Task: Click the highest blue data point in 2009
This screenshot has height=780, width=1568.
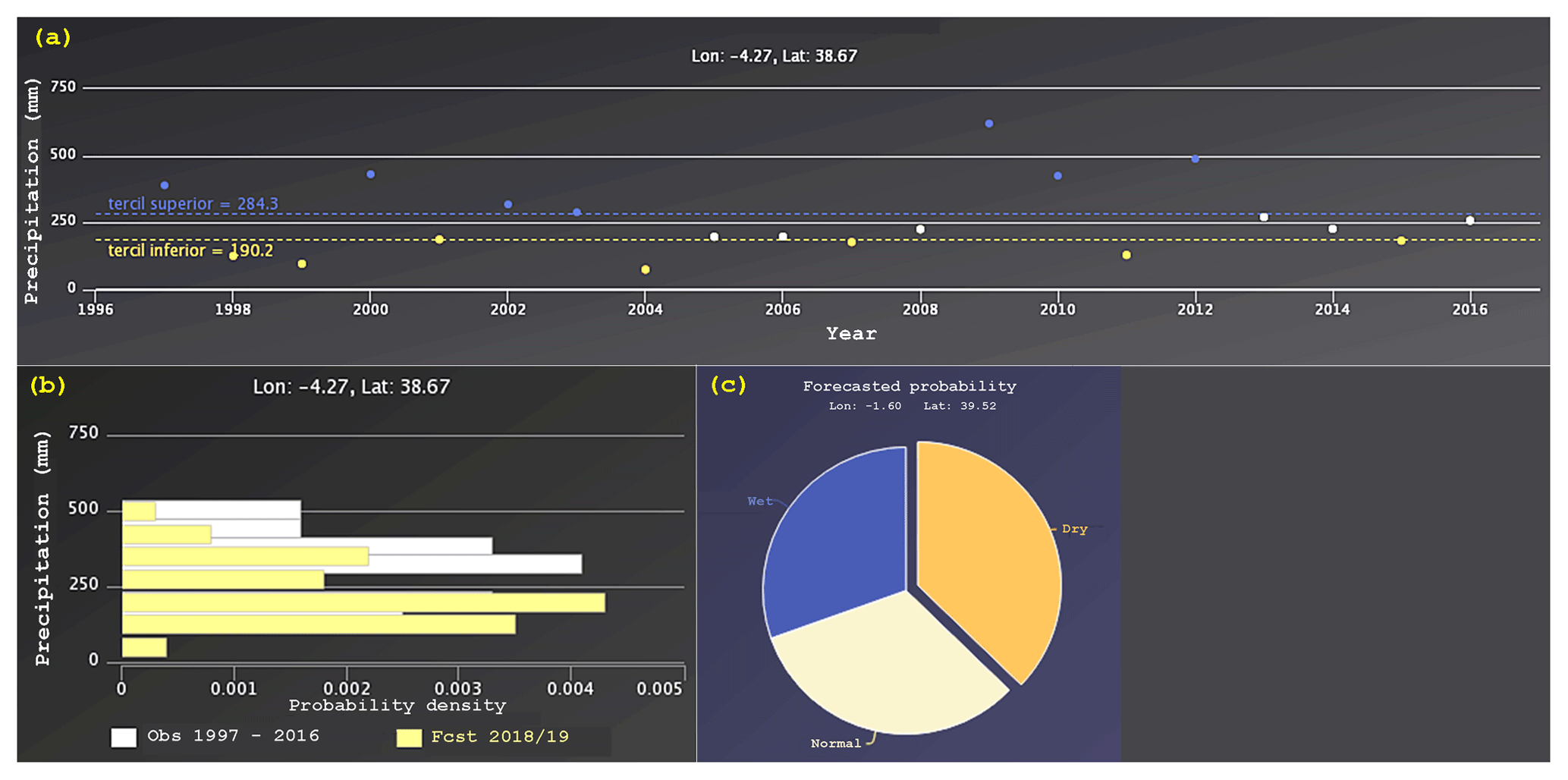Action: tap(988, 124)
